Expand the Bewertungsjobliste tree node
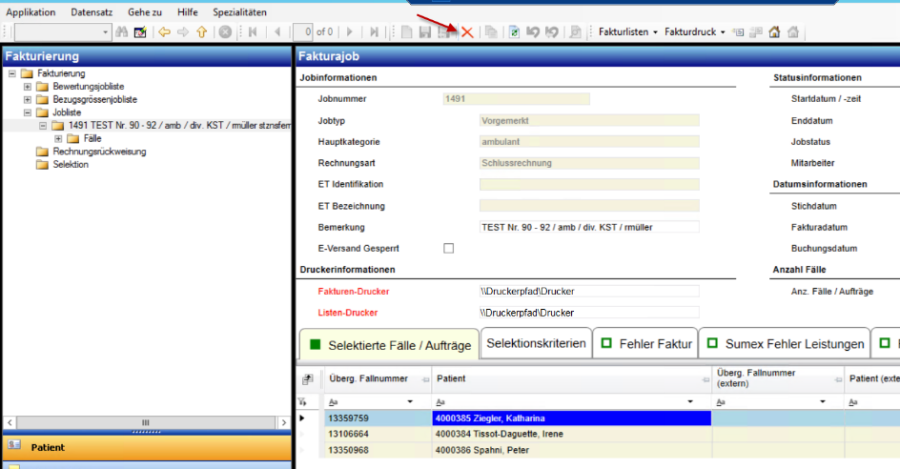 pos(28,87)
